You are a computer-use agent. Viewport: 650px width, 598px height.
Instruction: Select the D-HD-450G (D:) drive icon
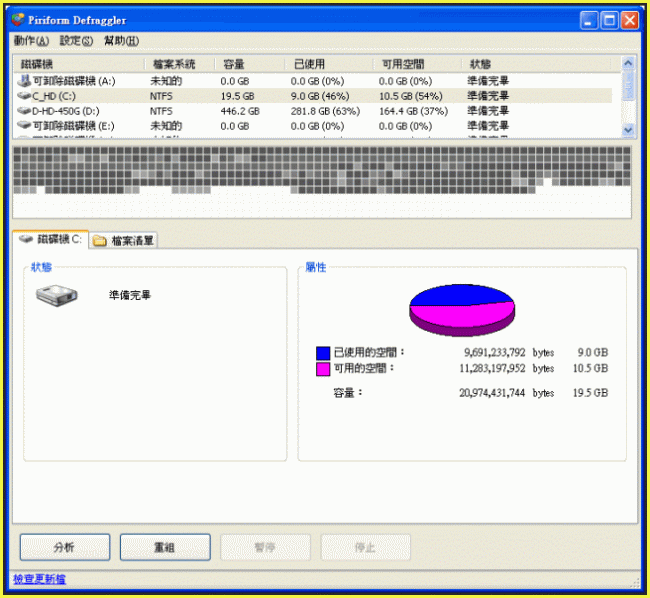pyautogui.click(x=24, y=111)
